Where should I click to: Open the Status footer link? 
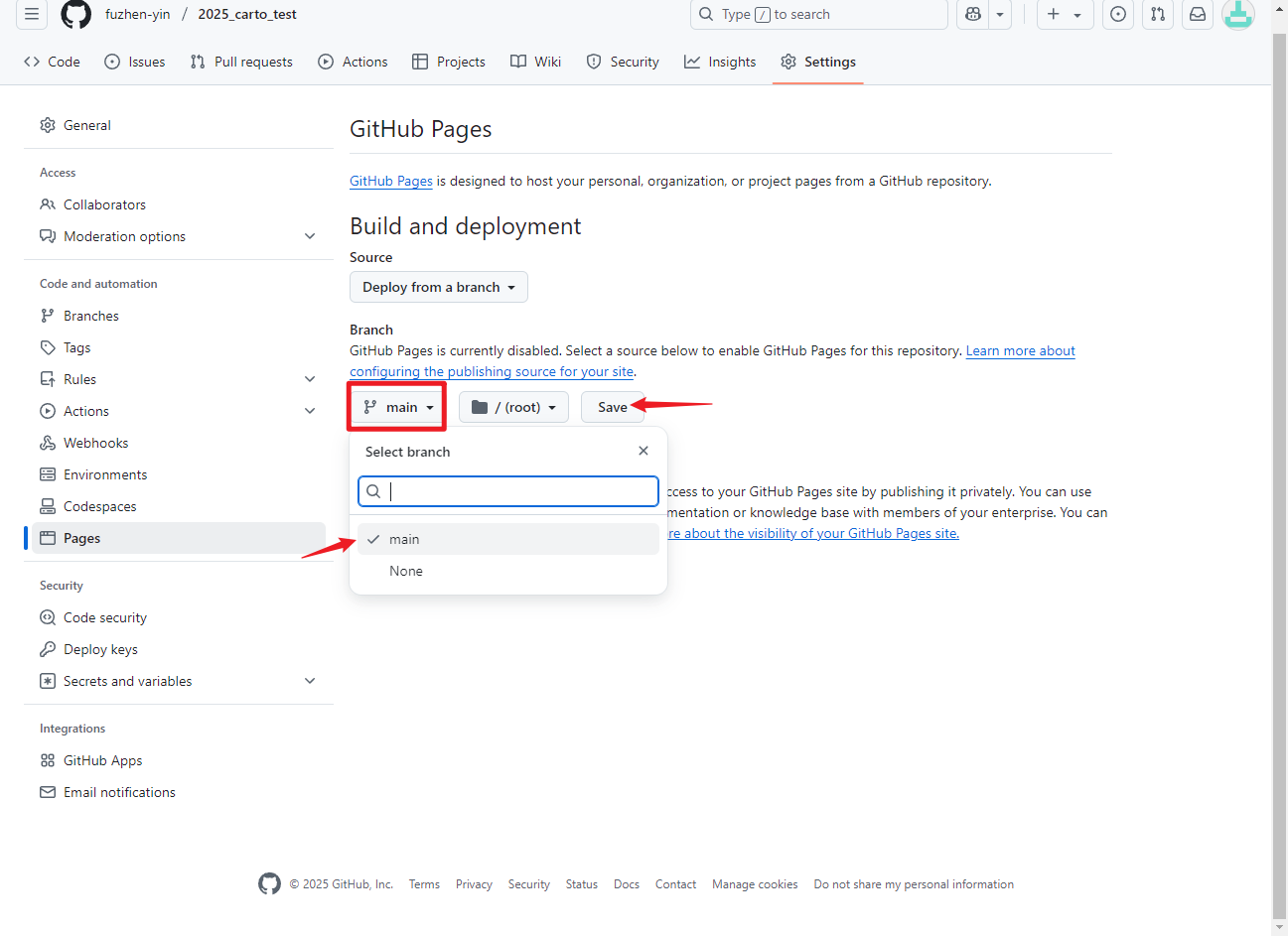(582, 884)
